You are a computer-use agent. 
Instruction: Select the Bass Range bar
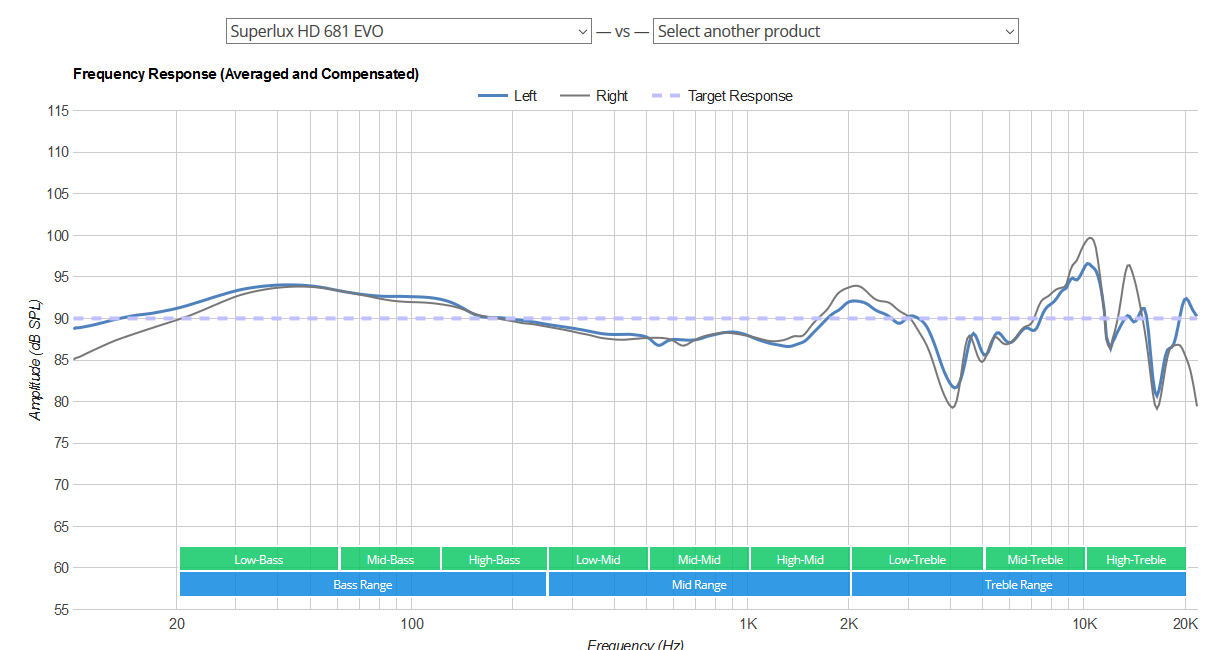point(363,584)
